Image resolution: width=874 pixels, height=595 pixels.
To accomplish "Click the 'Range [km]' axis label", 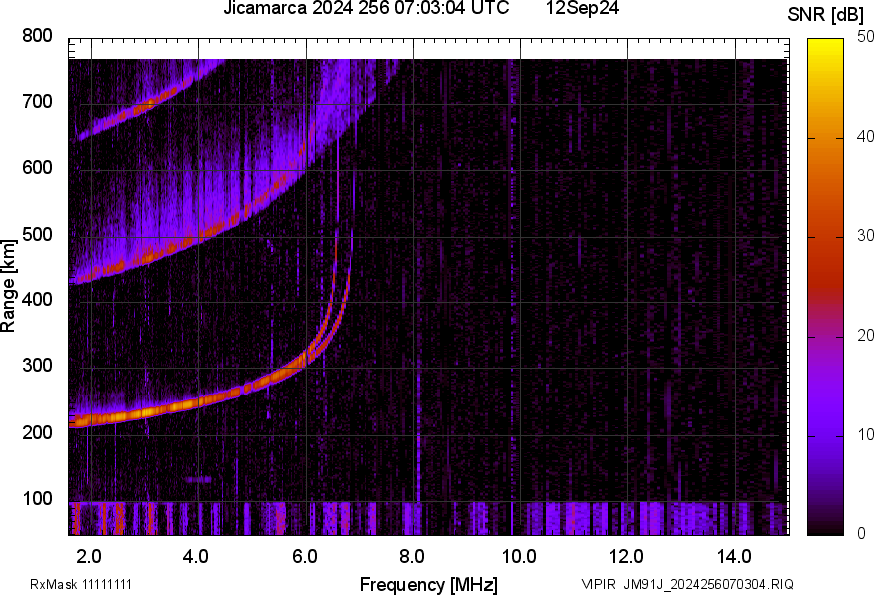I will (8, 286).
